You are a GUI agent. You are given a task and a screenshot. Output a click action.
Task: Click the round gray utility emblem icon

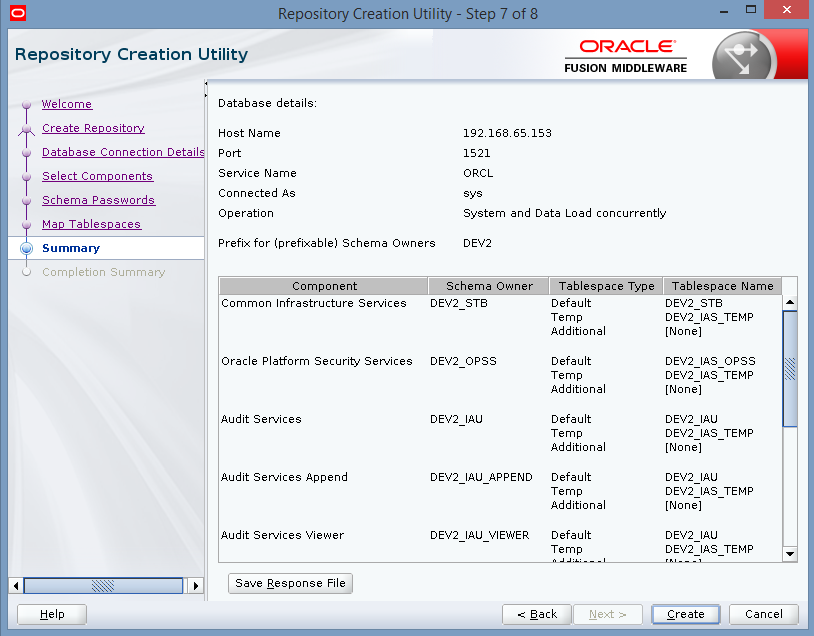744,56
